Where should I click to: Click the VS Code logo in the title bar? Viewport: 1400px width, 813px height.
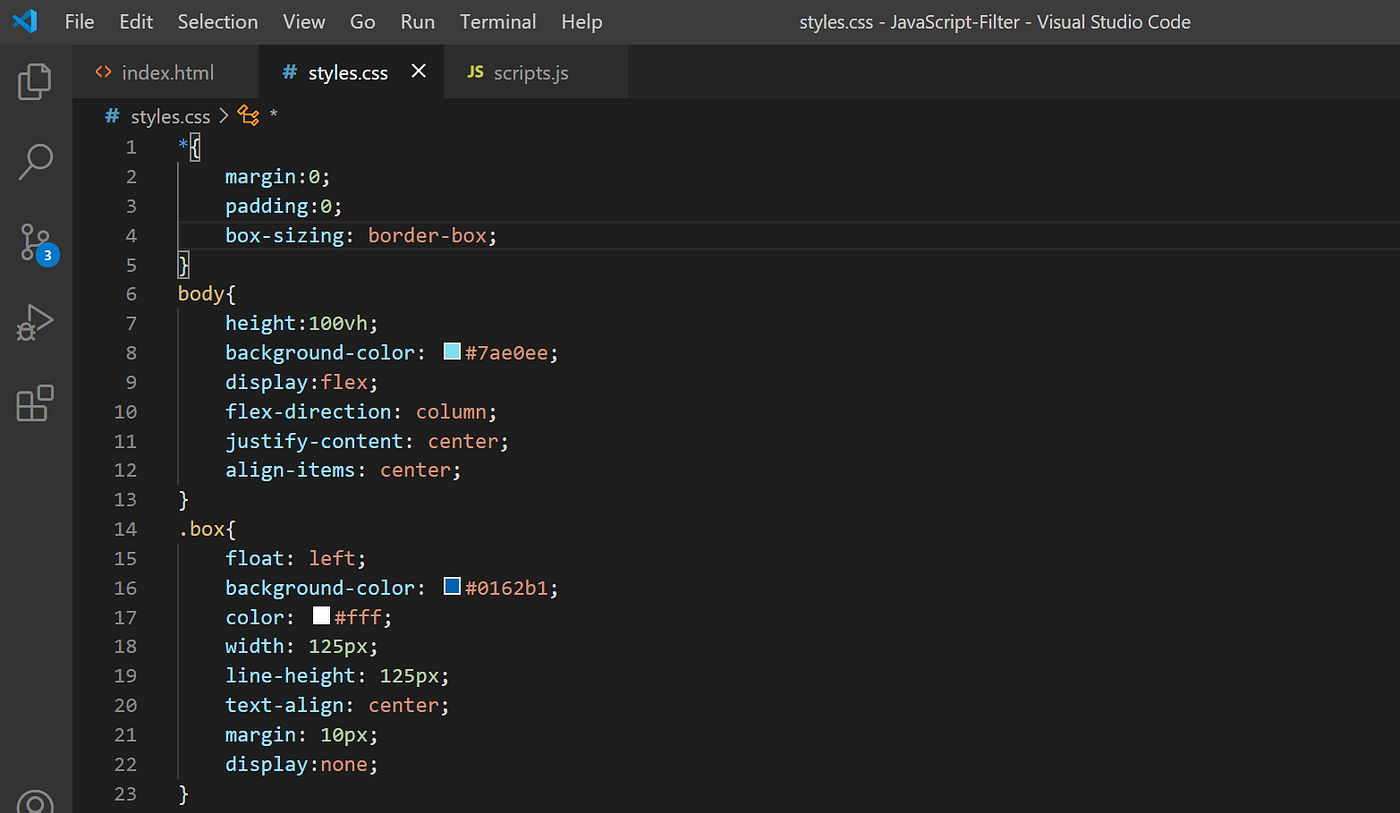click(x=24, y=21)
